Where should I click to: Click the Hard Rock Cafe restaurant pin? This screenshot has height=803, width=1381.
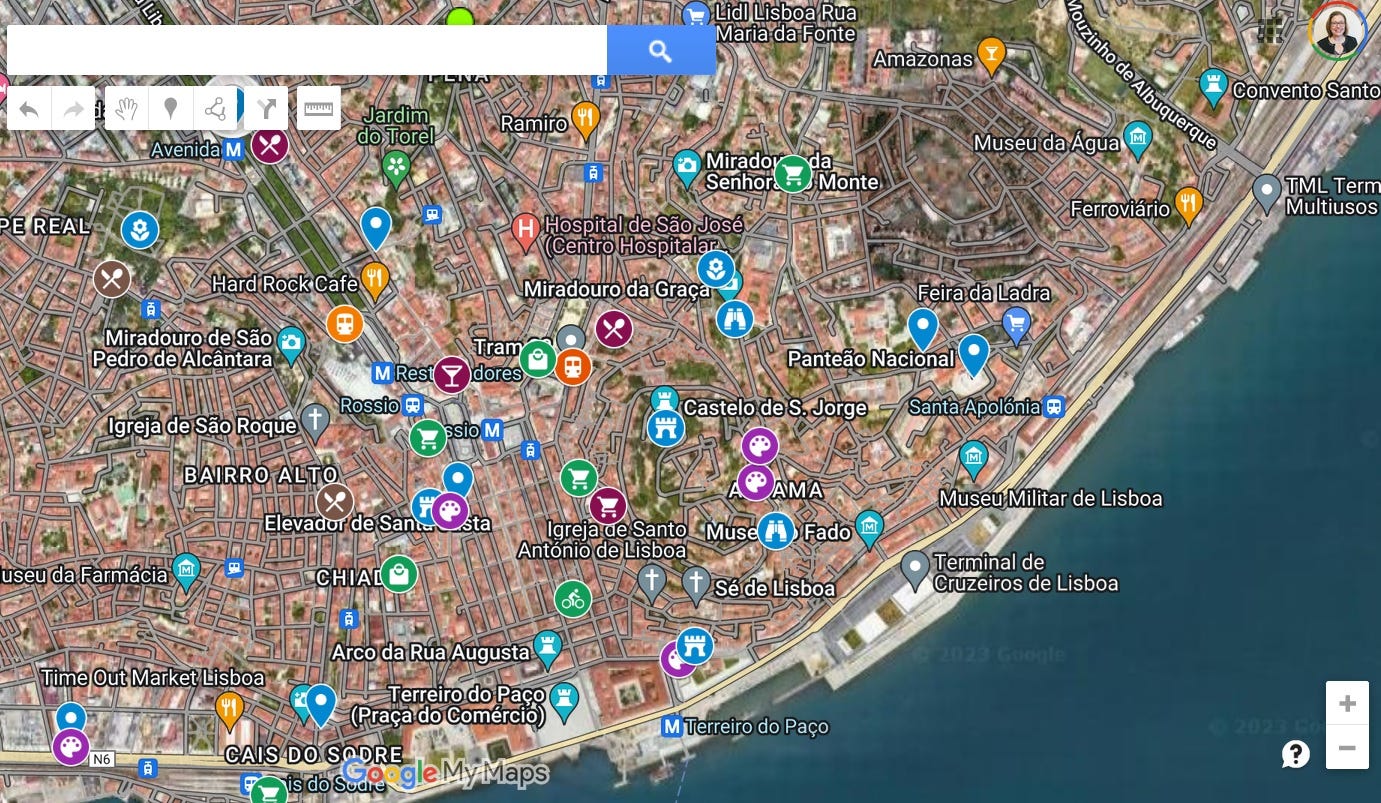374,281
